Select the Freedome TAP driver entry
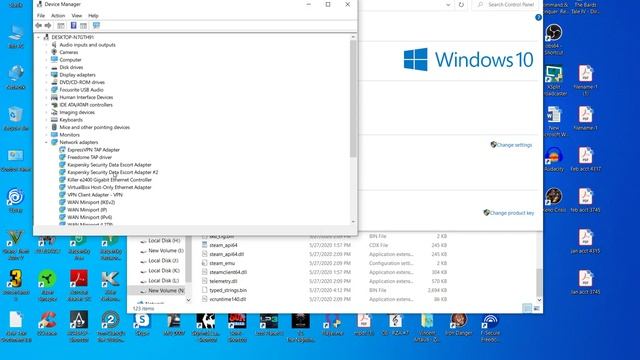The image size is (640, 360). (x=89, y=157)
